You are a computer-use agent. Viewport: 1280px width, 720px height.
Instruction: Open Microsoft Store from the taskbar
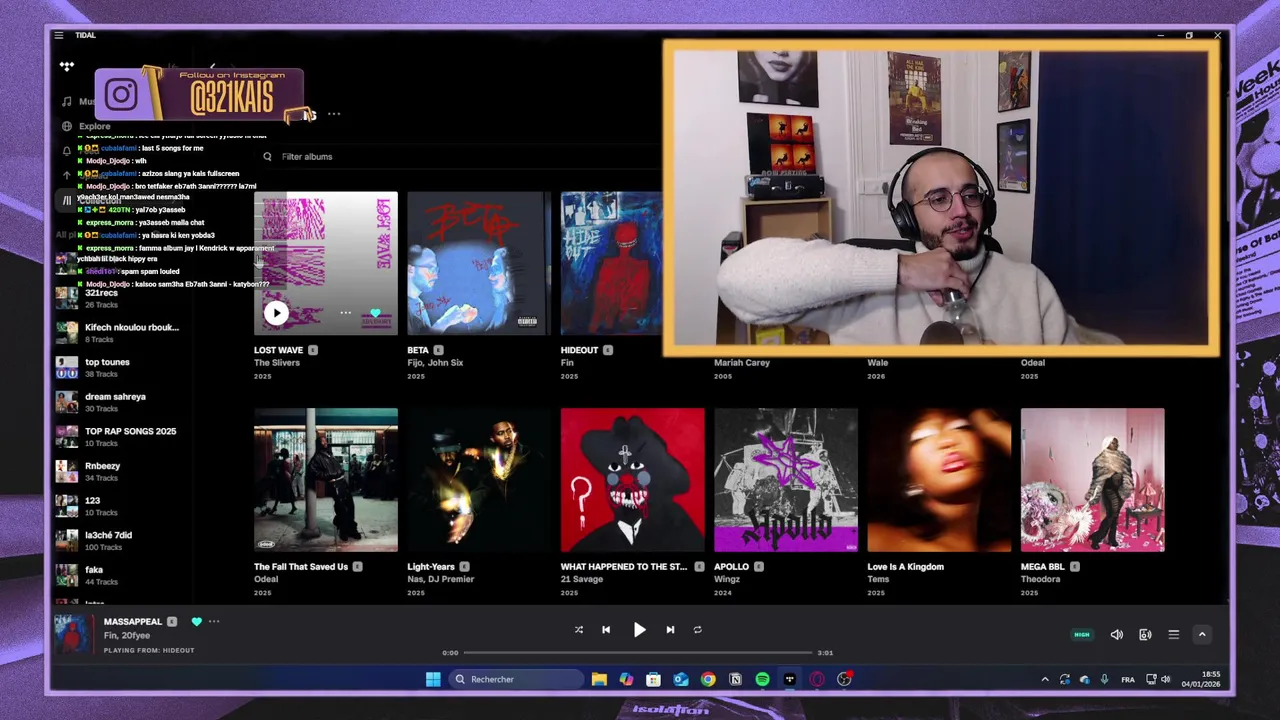[x=653, y=680]
